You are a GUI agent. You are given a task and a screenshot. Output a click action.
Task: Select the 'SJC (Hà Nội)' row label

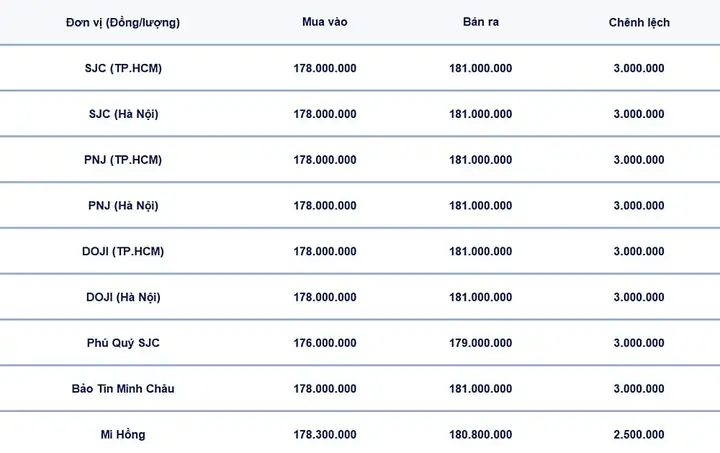pyautogui.click(x=124, y=114)
